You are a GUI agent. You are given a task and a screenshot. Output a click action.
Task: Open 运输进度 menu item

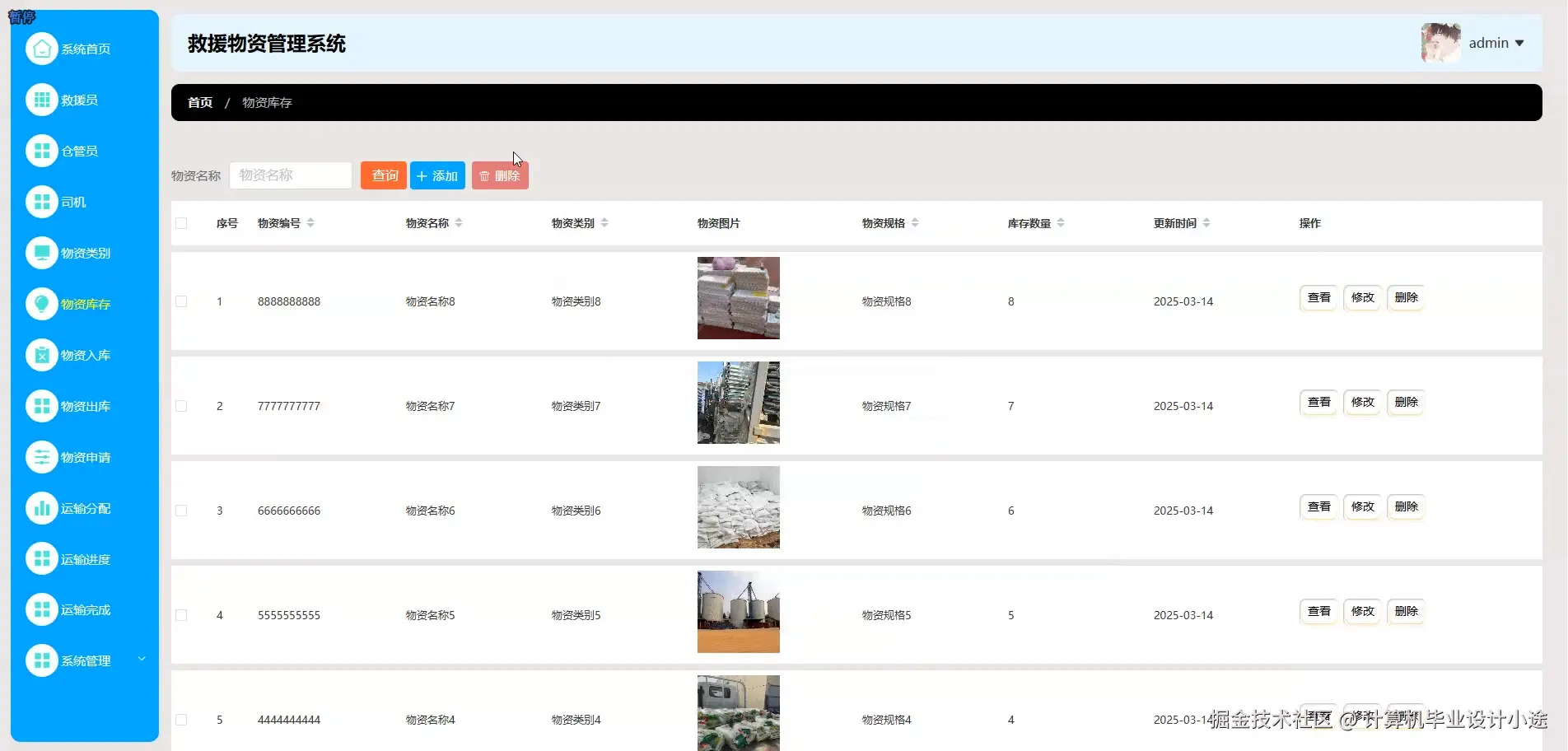(x=85, y=558)
